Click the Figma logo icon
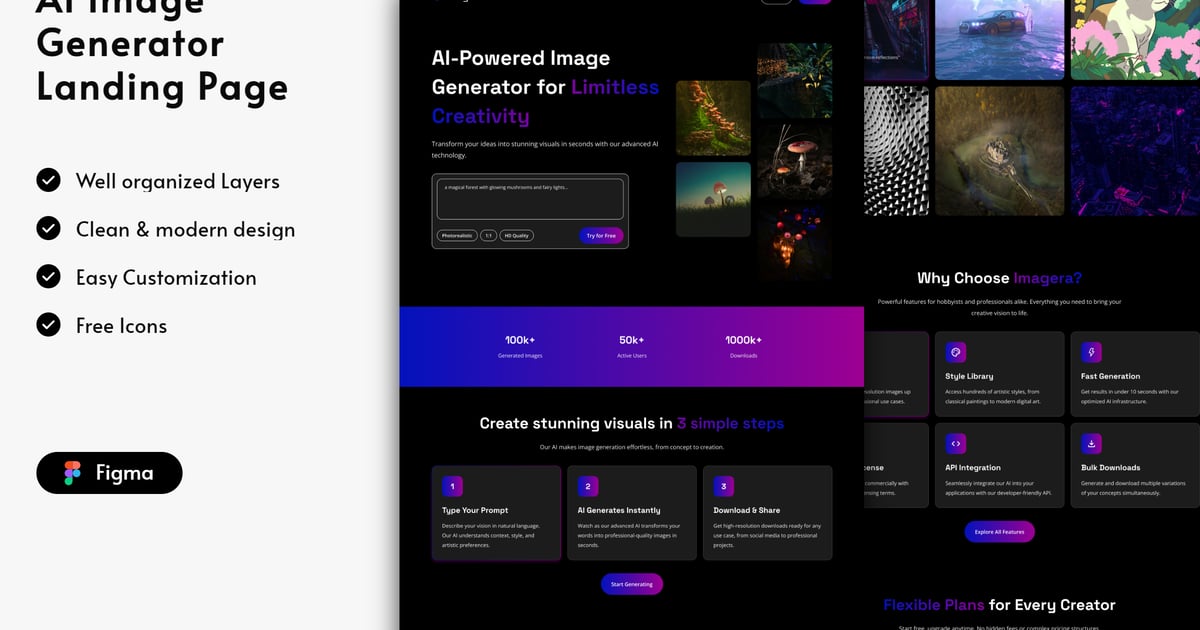The image size is (1200, 630). click(72, 473)
